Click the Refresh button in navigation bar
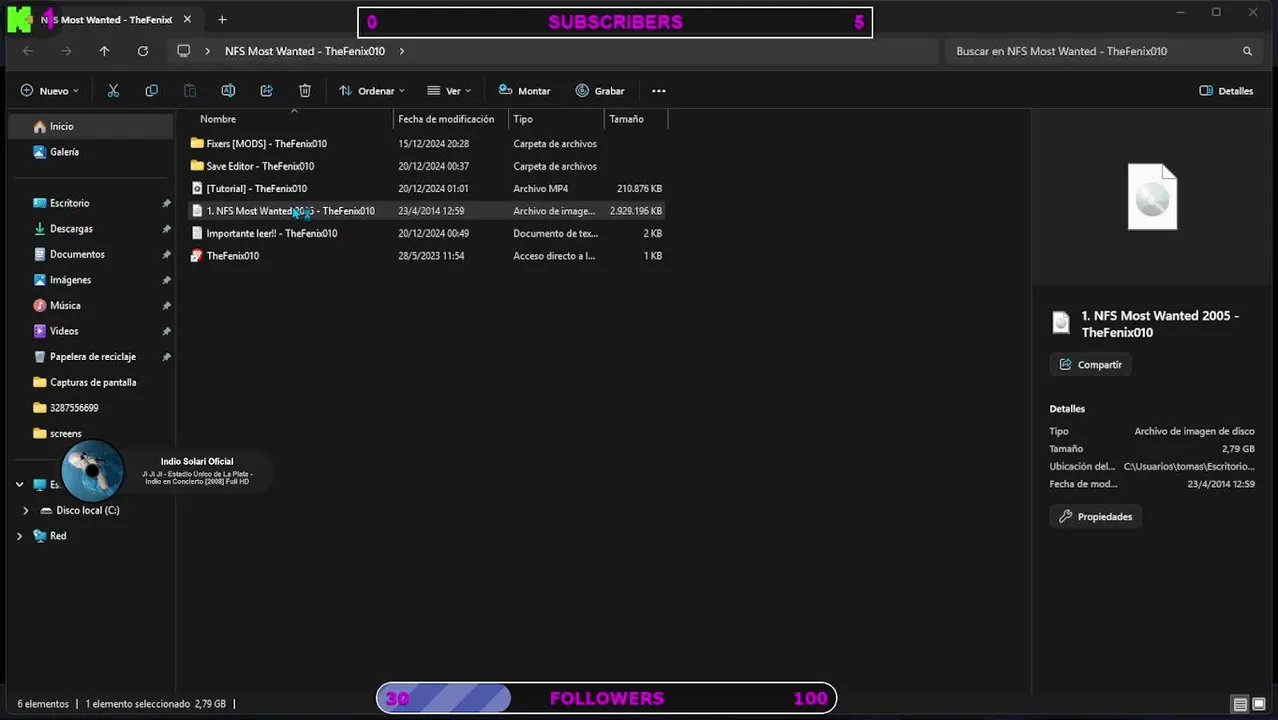 [x=143, y=51]
